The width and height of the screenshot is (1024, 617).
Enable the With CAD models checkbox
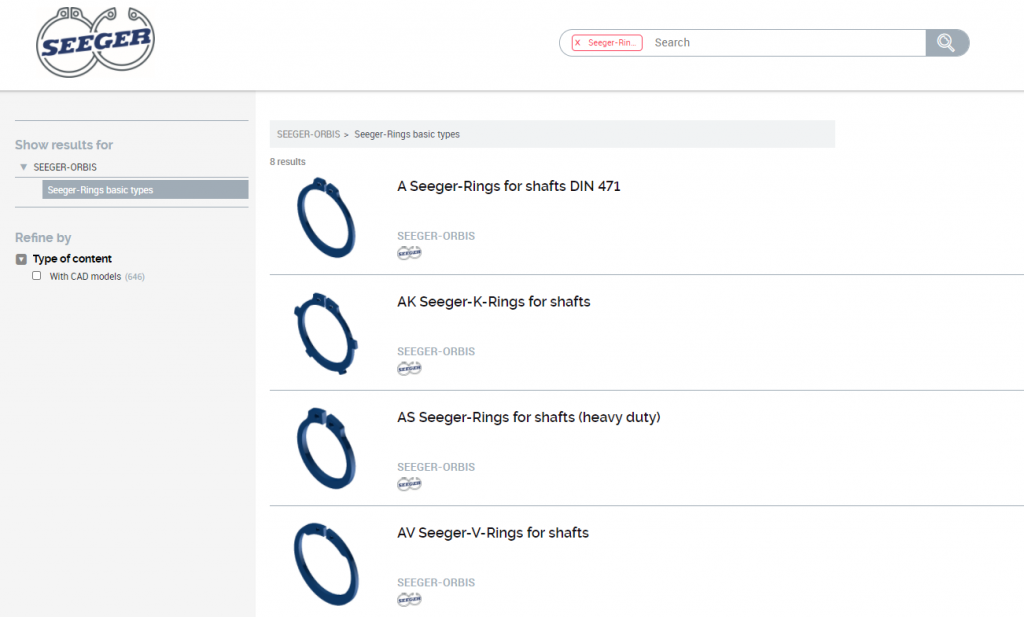click(37, 276)
